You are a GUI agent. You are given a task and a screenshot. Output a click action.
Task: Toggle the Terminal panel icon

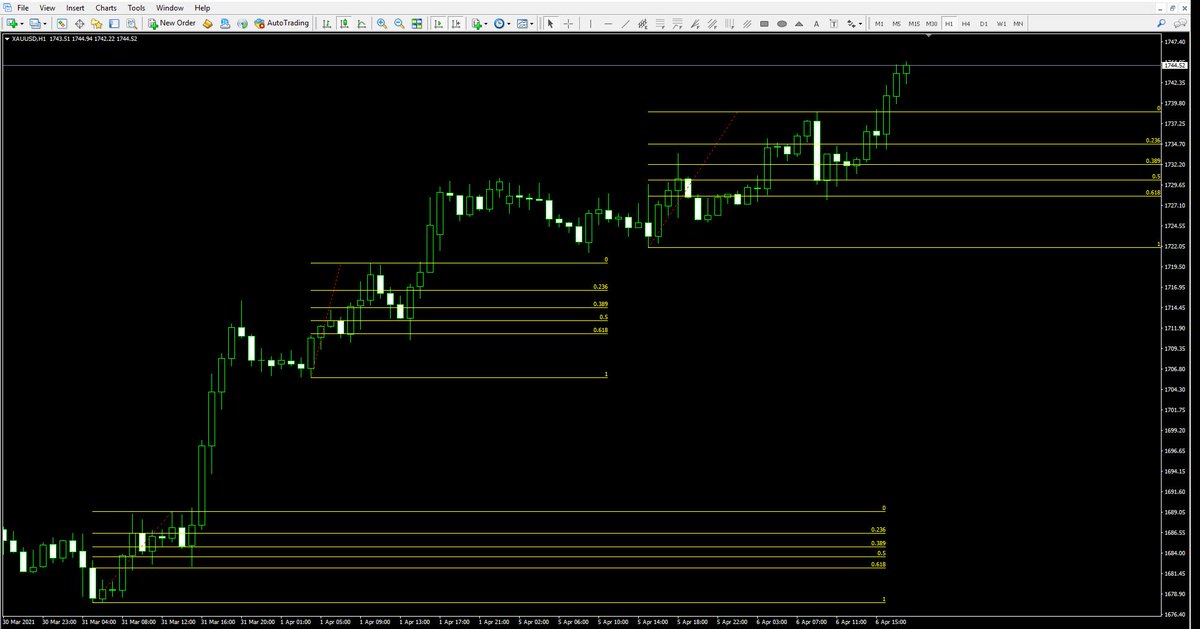pos(114,23)
